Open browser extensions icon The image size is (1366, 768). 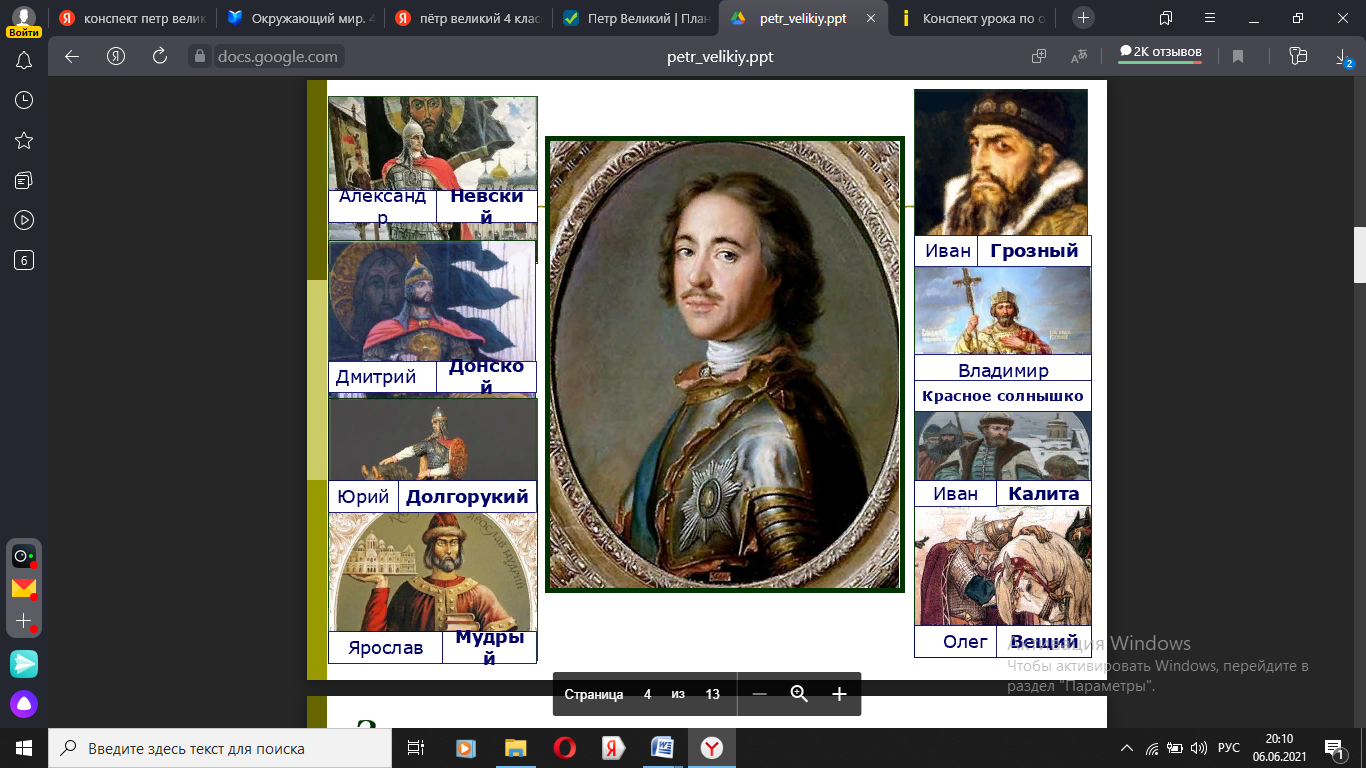1298,57
